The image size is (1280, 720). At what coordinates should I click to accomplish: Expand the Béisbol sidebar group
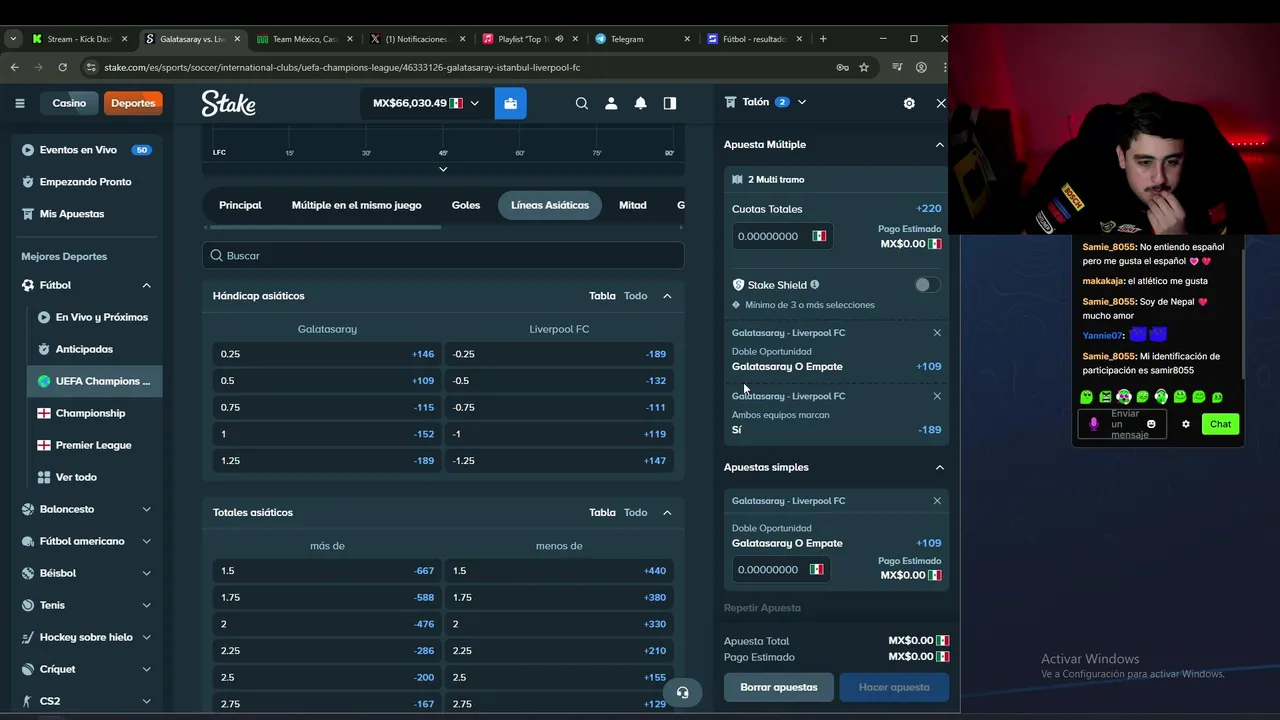coord(146,573)
